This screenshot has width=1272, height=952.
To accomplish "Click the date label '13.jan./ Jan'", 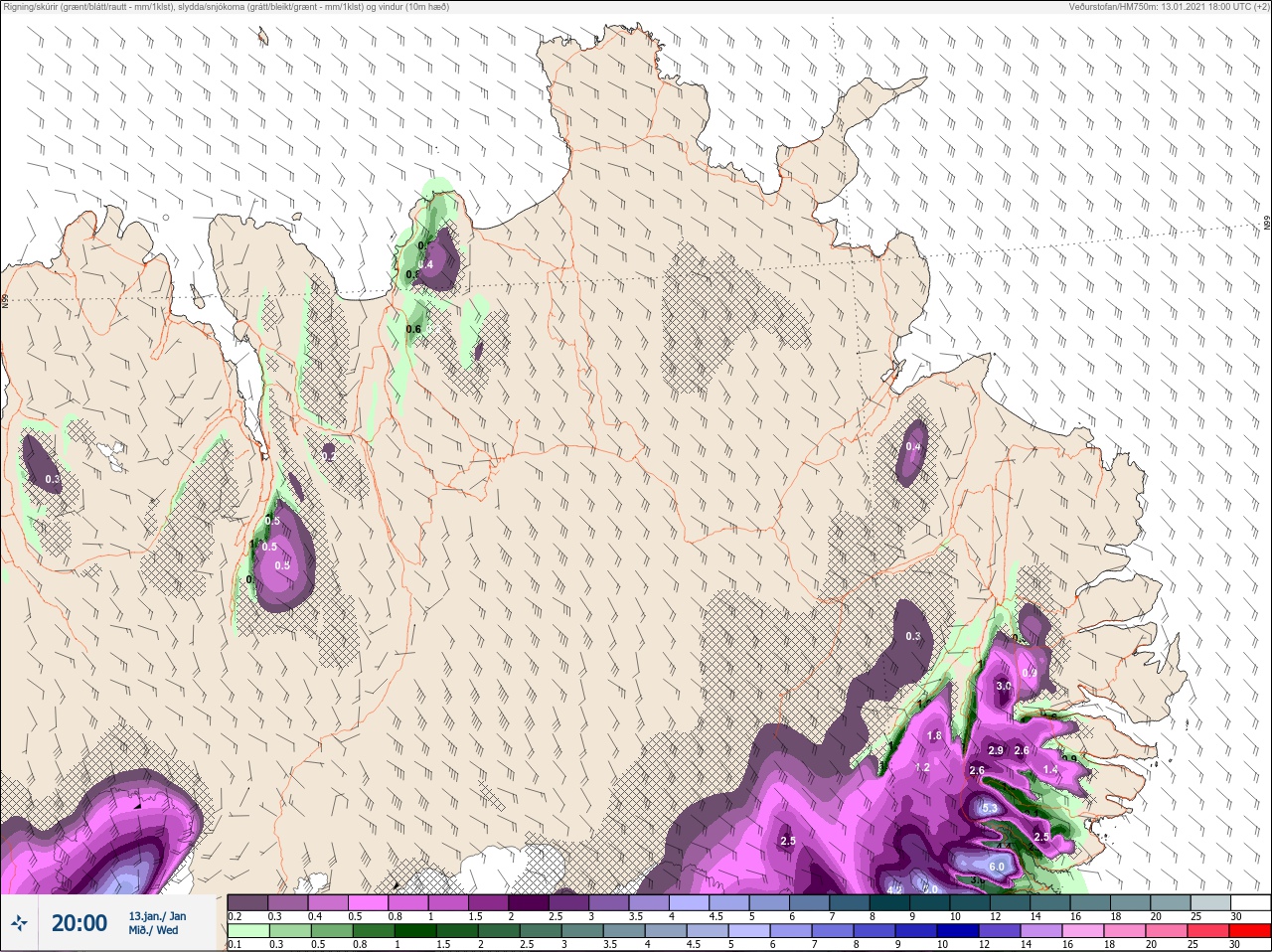I will (x=157, y=915).
